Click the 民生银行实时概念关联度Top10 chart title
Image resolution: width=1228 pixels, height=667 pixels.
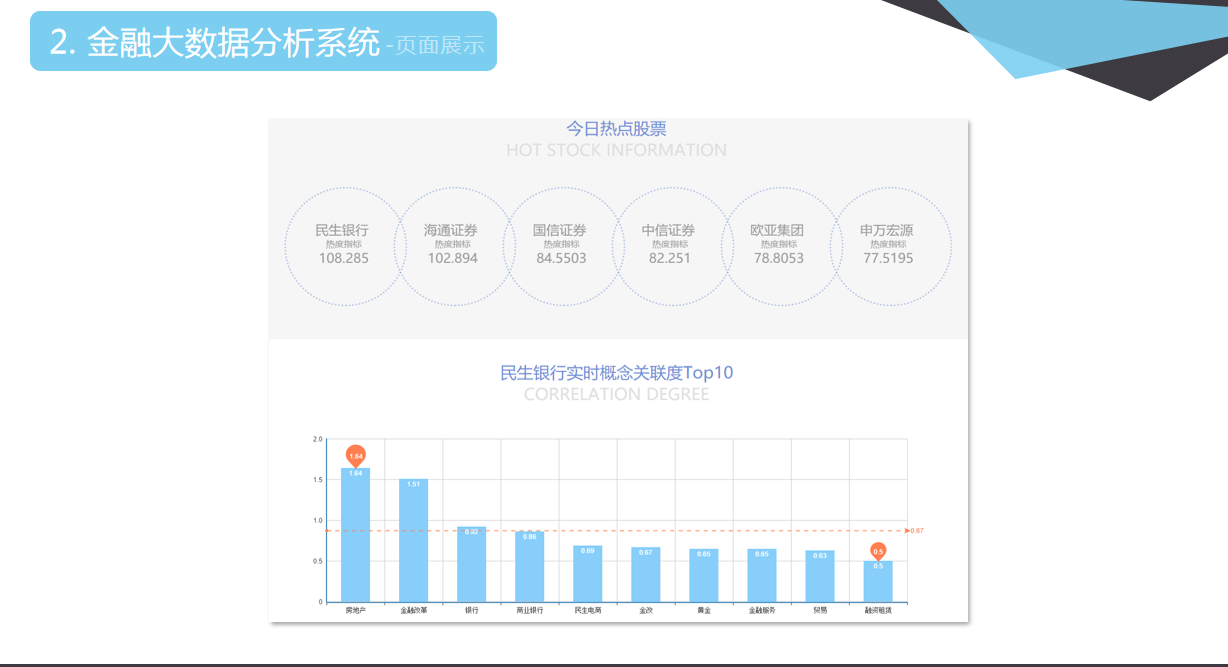617,373
